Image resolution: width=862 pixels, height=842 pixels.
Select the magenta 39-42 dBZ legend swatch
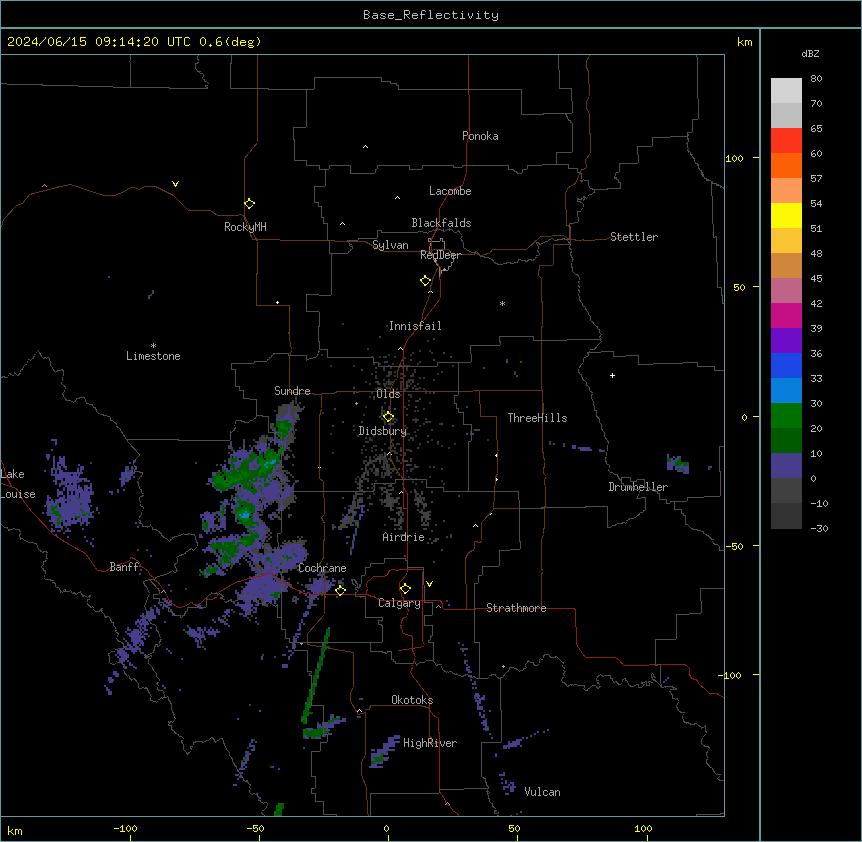point(786,315)
